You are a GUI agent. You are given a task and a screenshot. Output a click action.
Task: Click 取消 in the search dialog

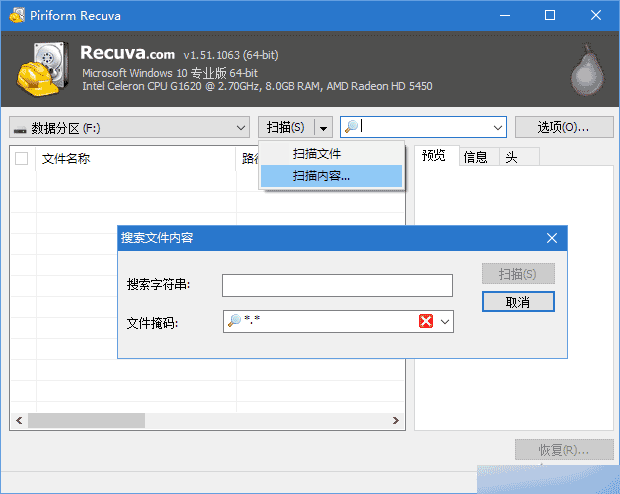pyautogui.click(x=518, y=302)
